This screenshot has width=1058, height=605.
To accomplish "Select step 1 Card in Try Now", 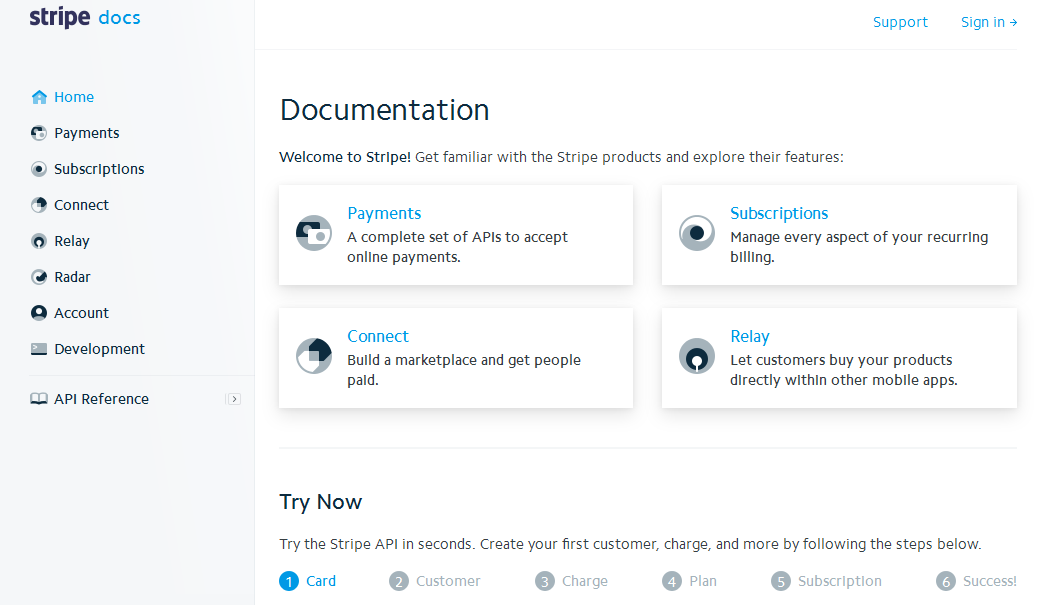I will [309, 581].
